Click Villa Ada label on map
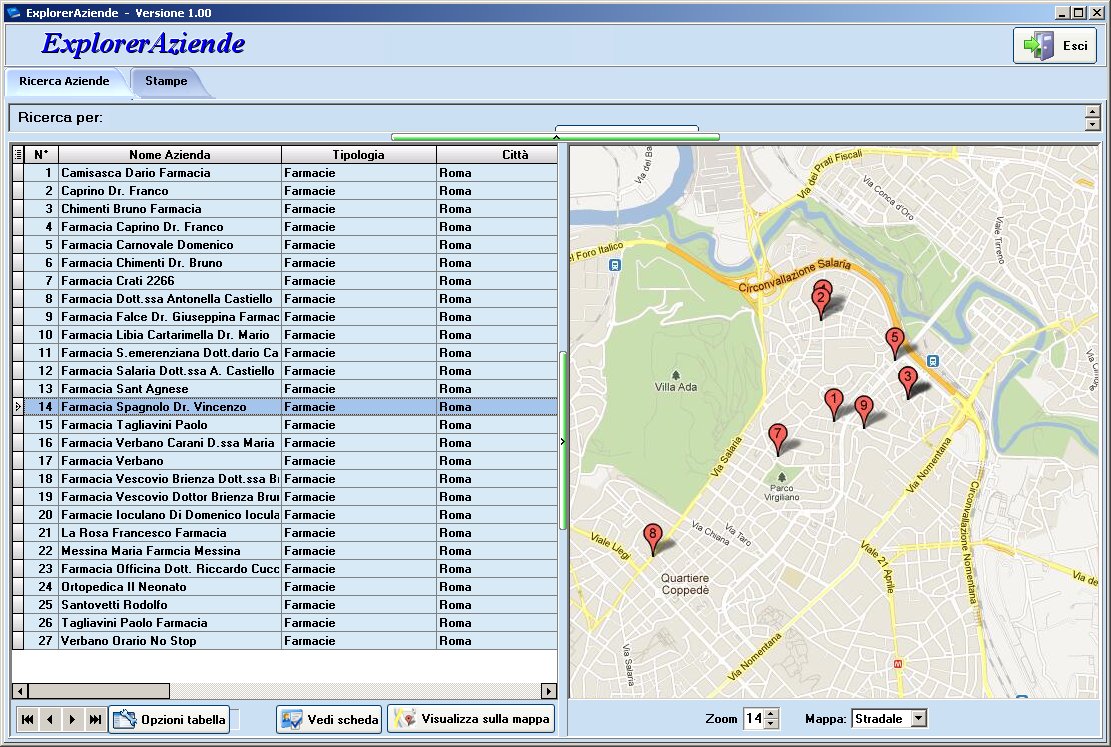Viewport: 1111px width, 747px height. [676, 387]
